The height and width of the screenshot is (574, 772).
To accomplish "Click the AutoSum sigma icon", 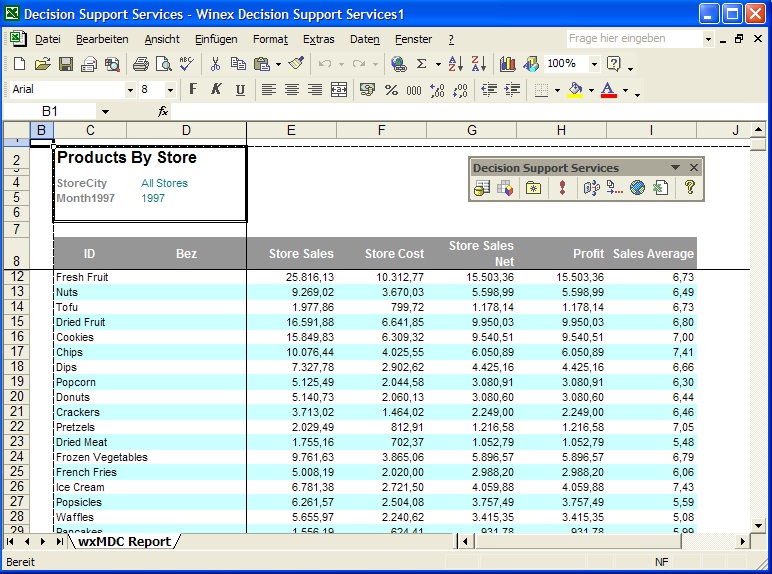I will coord(422,64).
